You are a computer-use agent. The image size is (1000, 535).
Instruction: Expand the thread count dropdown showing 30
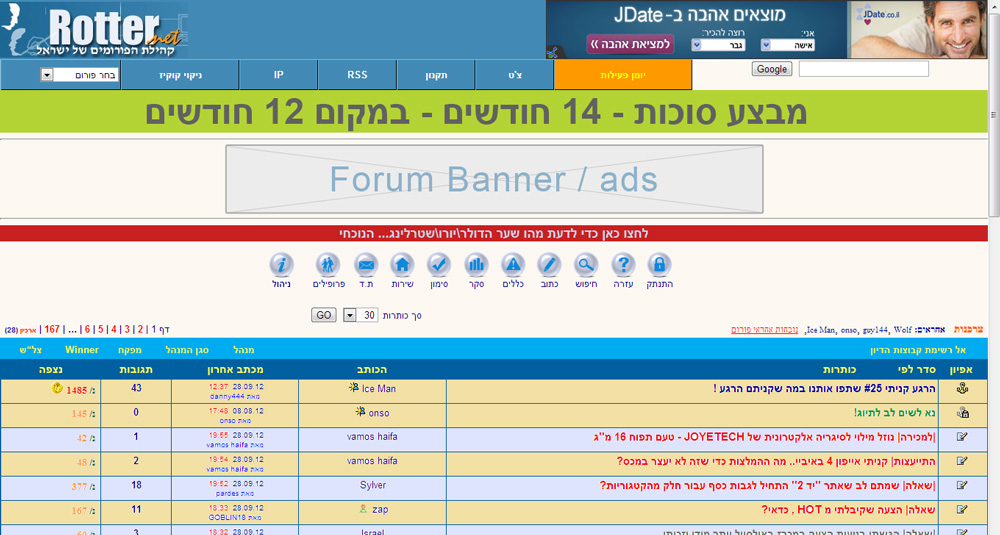(x=349, y=315)
